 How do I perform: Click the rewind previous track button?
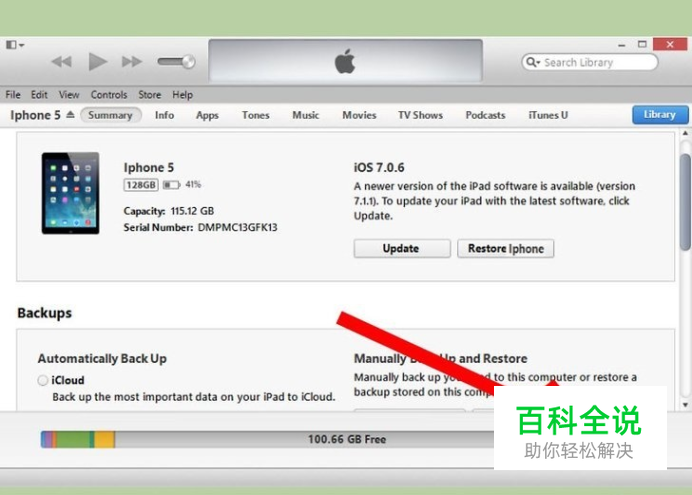[61, 61]
